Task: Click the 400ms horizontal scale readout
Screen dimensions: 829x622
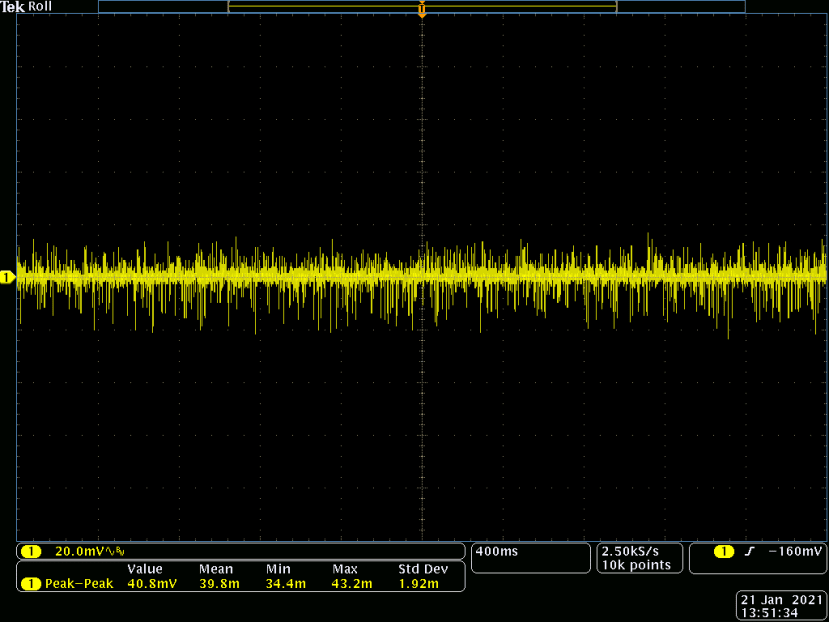Action: (x=495, y=552)
